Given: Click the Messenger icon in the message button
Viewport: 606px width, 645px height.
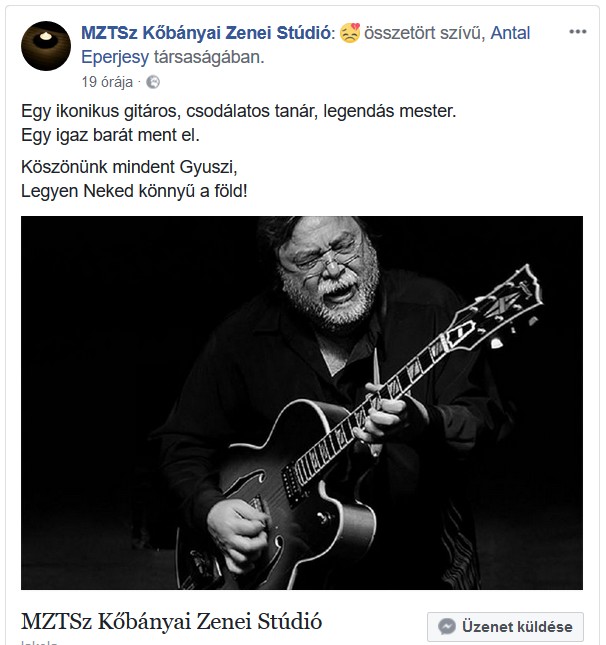Looking at the screenshot, I should click(447, 627).
